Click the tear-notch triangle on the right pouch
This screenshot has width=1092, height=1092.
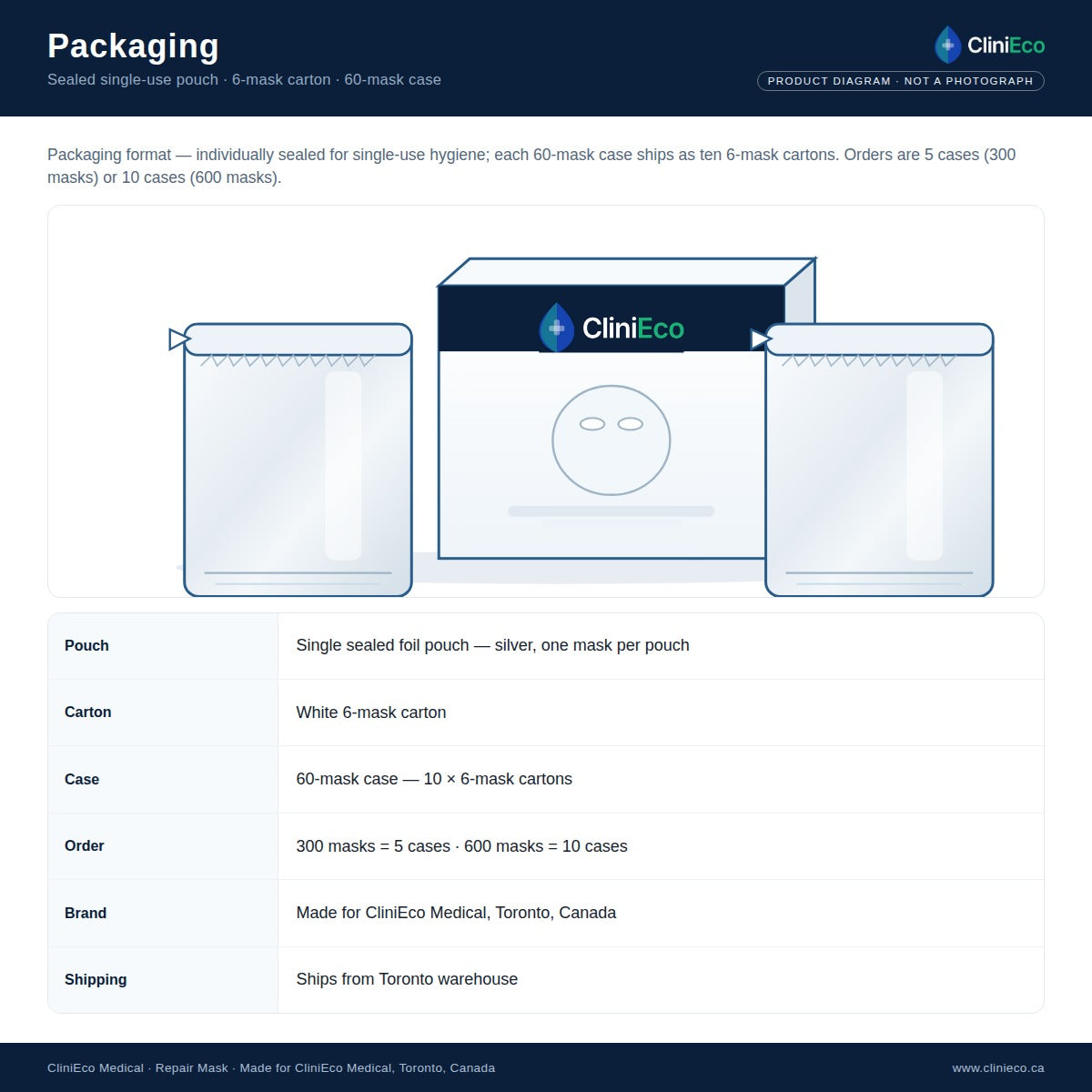click(x=761, y=339)
